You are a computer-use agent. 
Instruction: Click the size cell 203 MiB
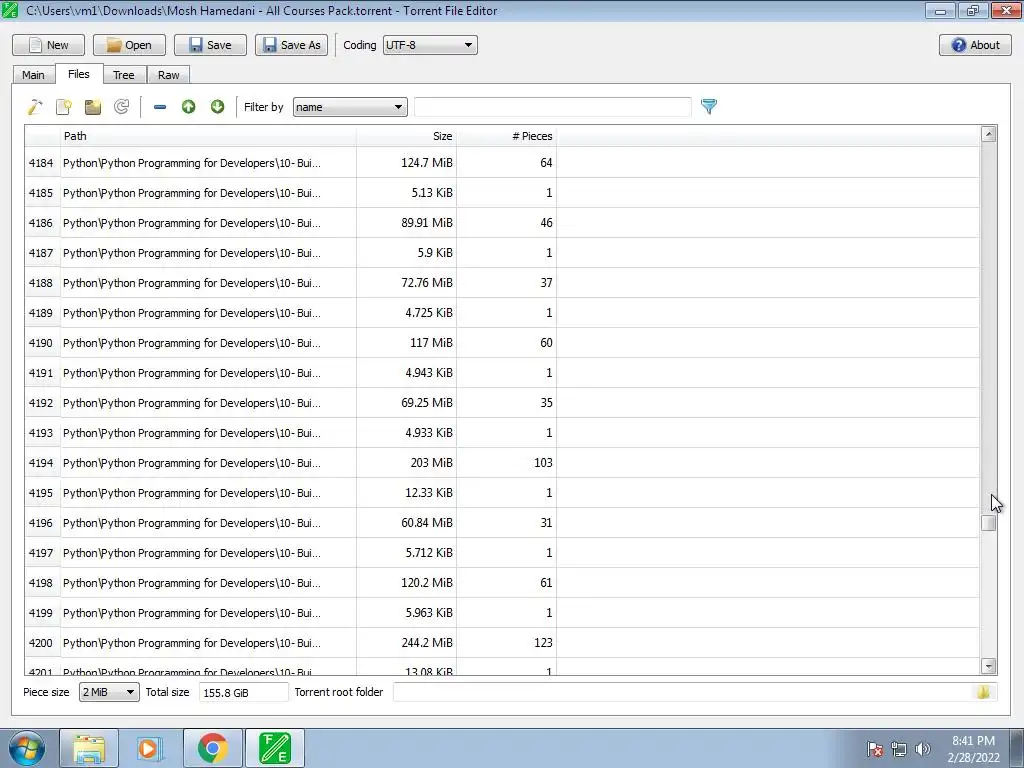(x=406, y=463)
